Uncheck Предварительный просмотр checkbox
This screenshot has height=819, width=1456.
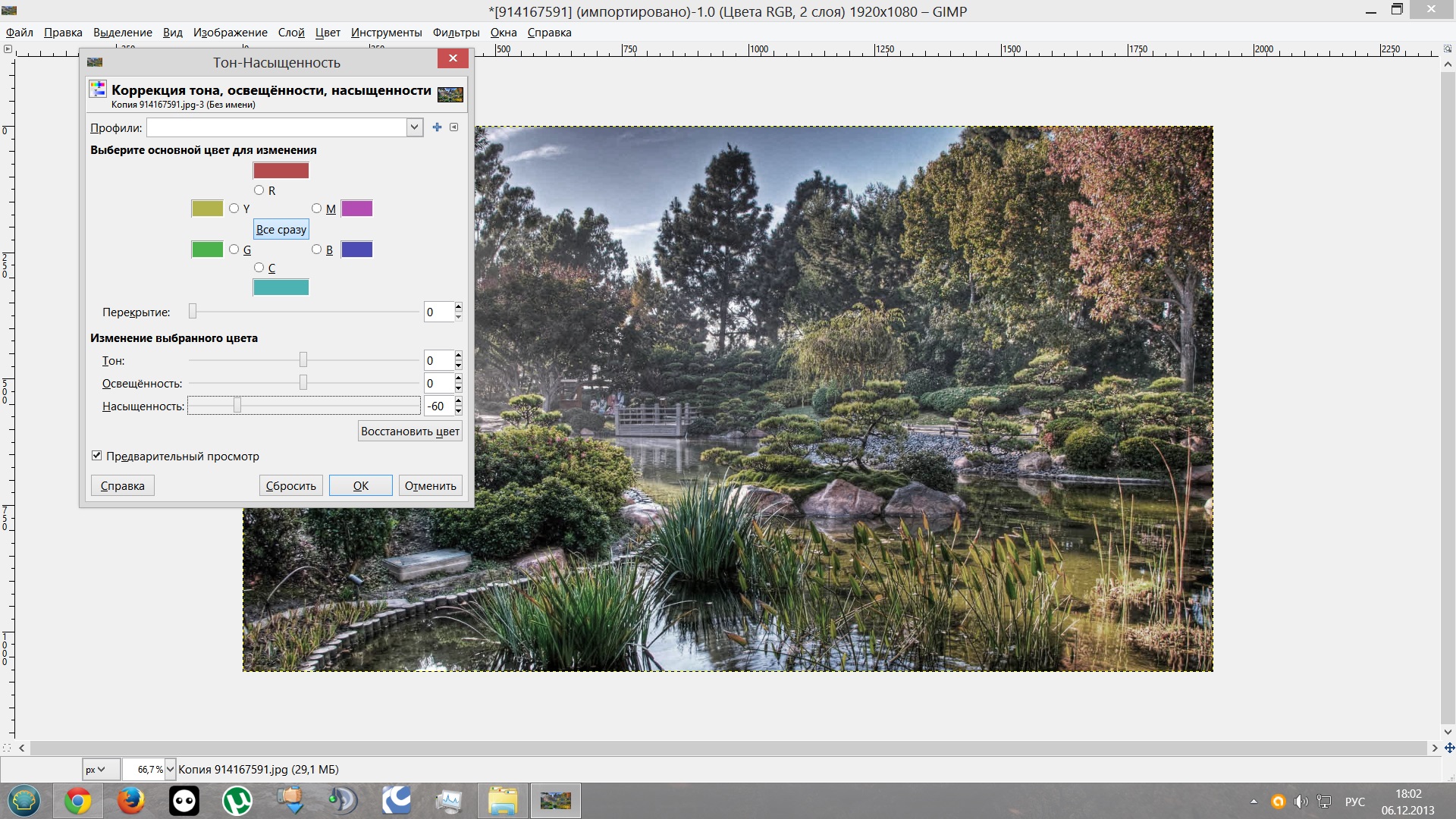(x=97, y=456)
